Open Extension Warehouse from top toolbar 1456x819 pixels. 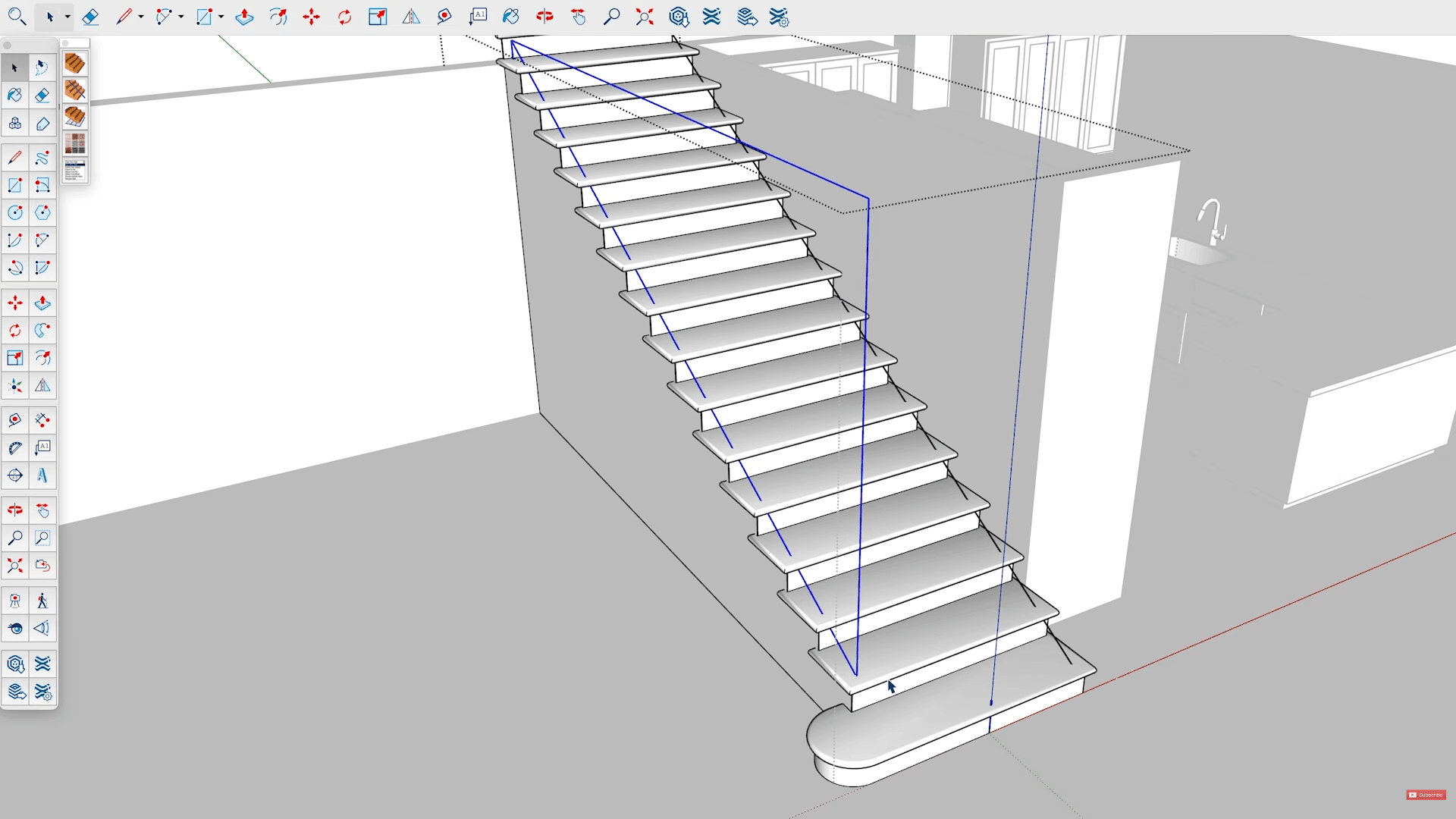click(x=711, y=17)
